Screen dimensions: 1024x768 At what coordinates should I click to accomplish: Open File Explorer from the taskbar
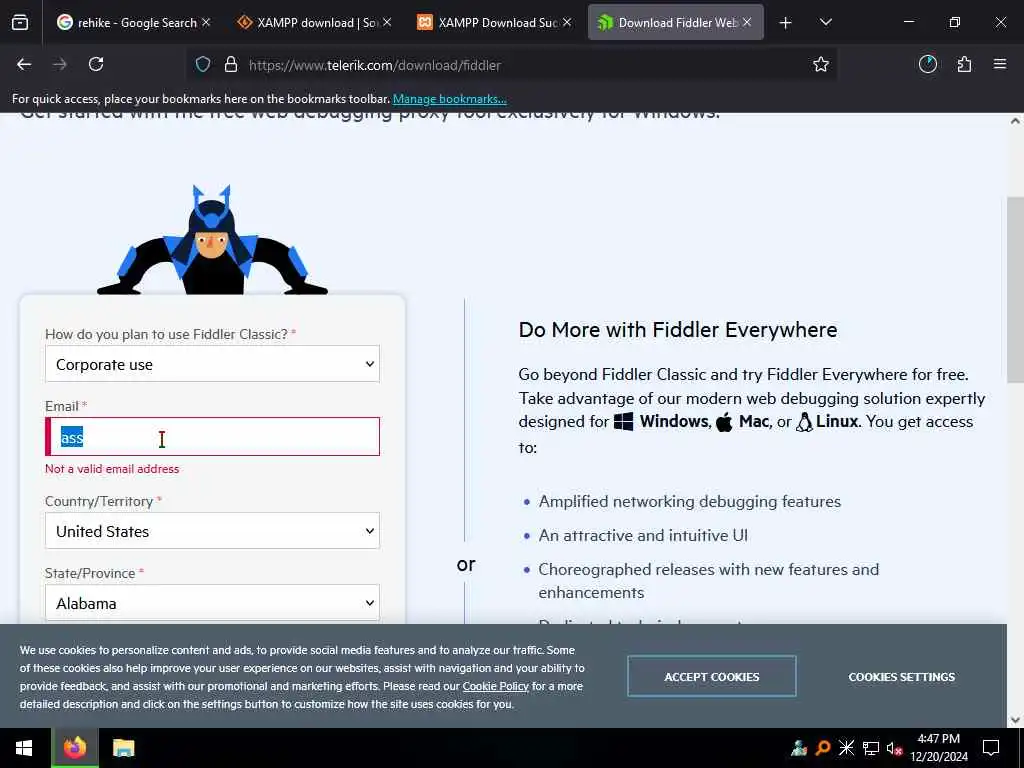123,748
